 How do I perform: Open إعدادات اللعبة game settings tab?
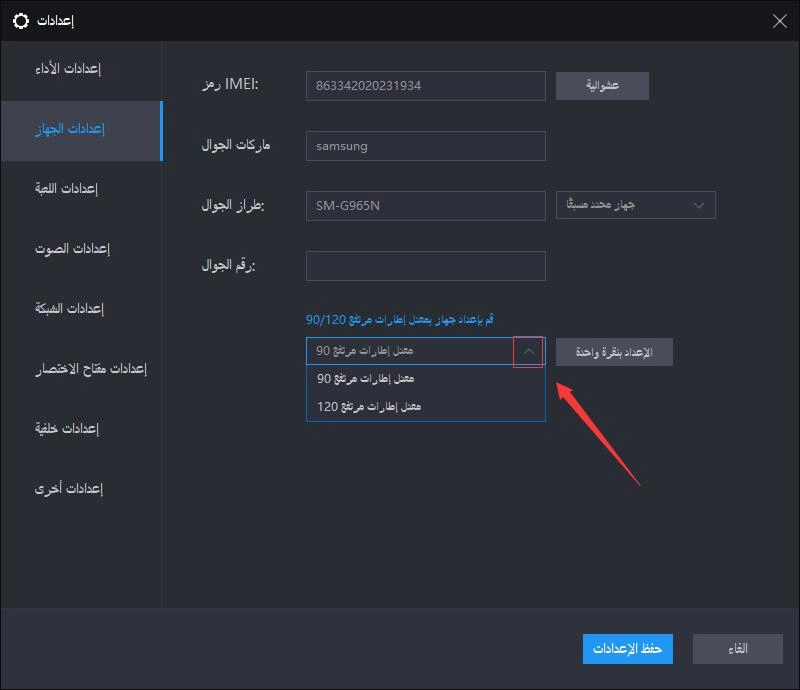[82, 189]
